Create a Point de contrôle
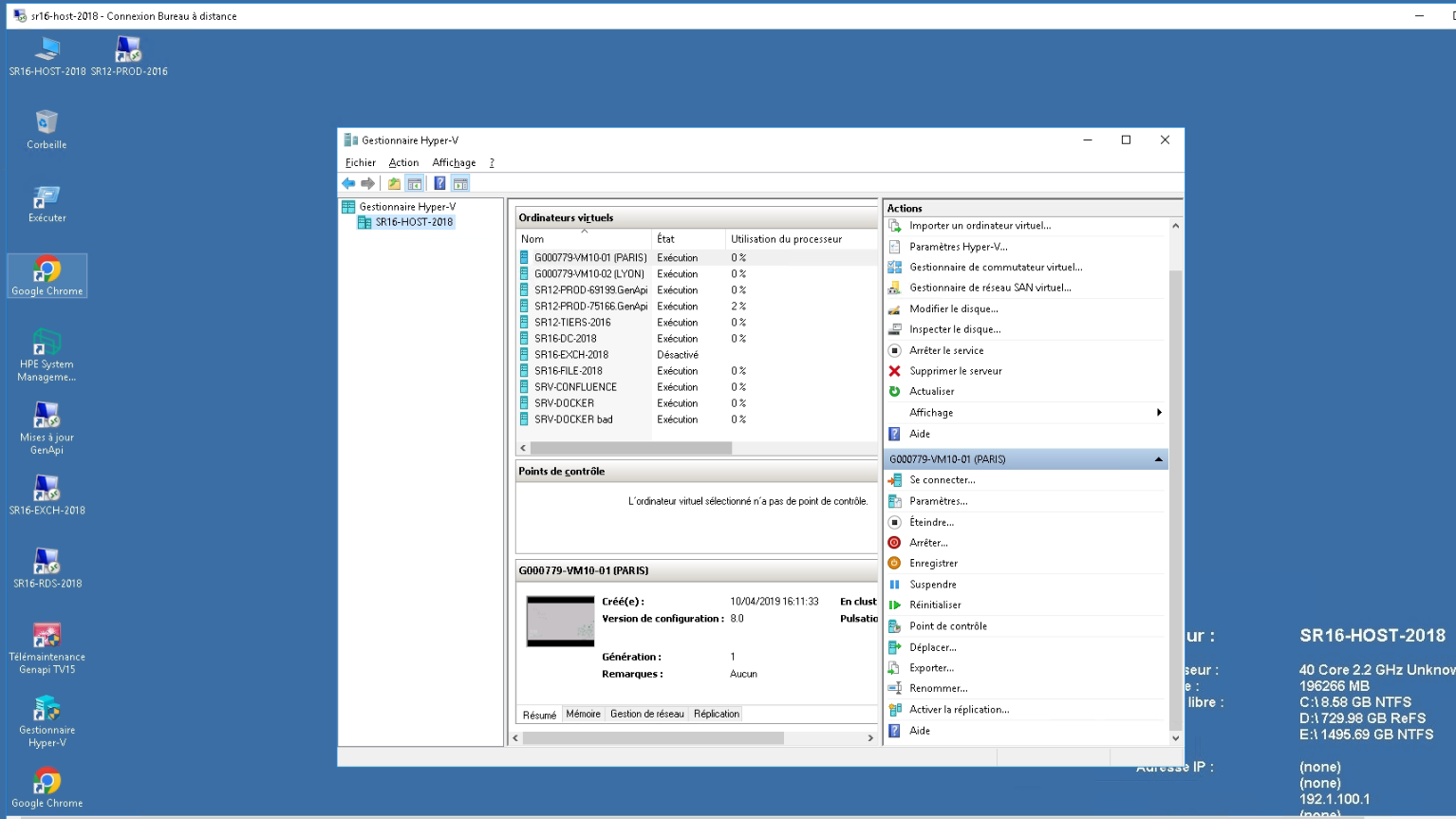The height and width of the screenshot is (819, 1456). pyautogui.click(x=947, y=626)
